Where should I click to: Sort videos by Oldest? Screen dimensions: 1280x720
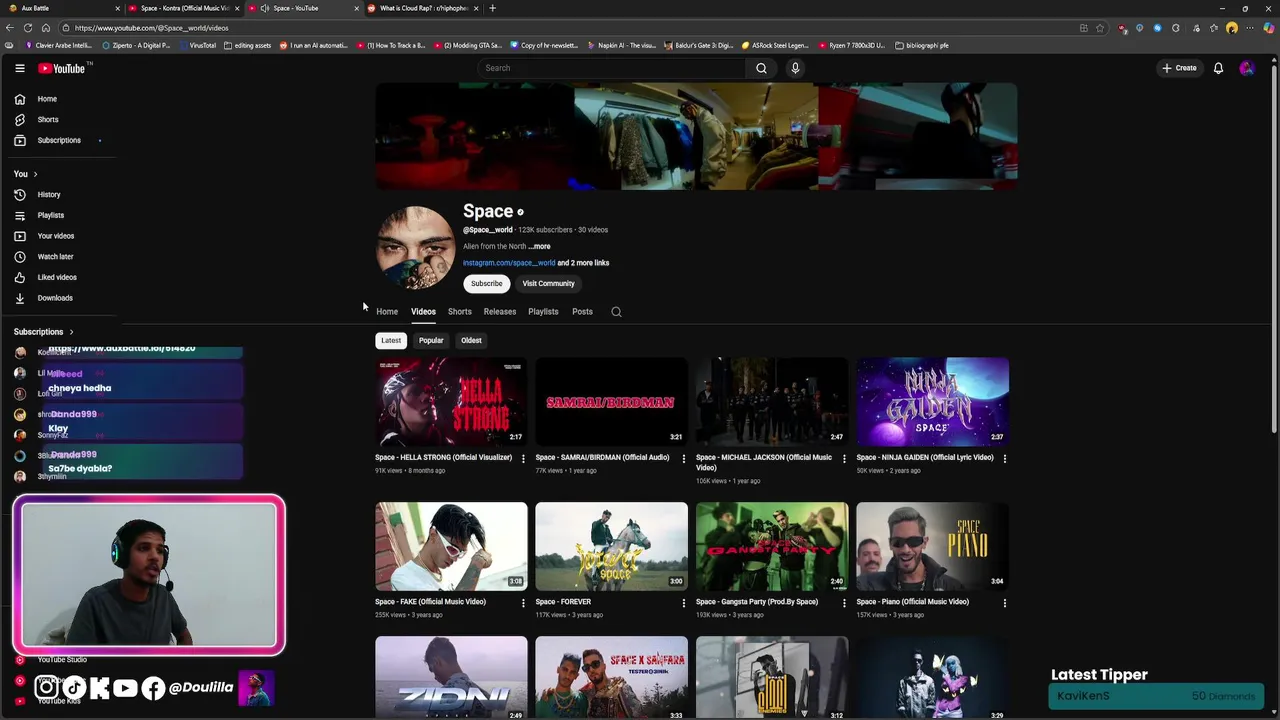(x=471, y=340)
